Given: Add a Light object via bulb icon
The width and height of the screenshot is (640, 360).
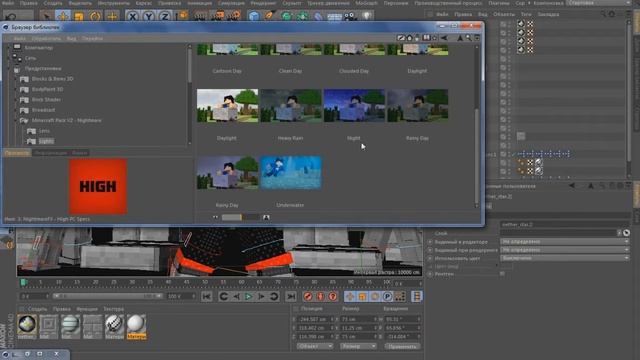Looking at the screenshot, I should point(367,16).
